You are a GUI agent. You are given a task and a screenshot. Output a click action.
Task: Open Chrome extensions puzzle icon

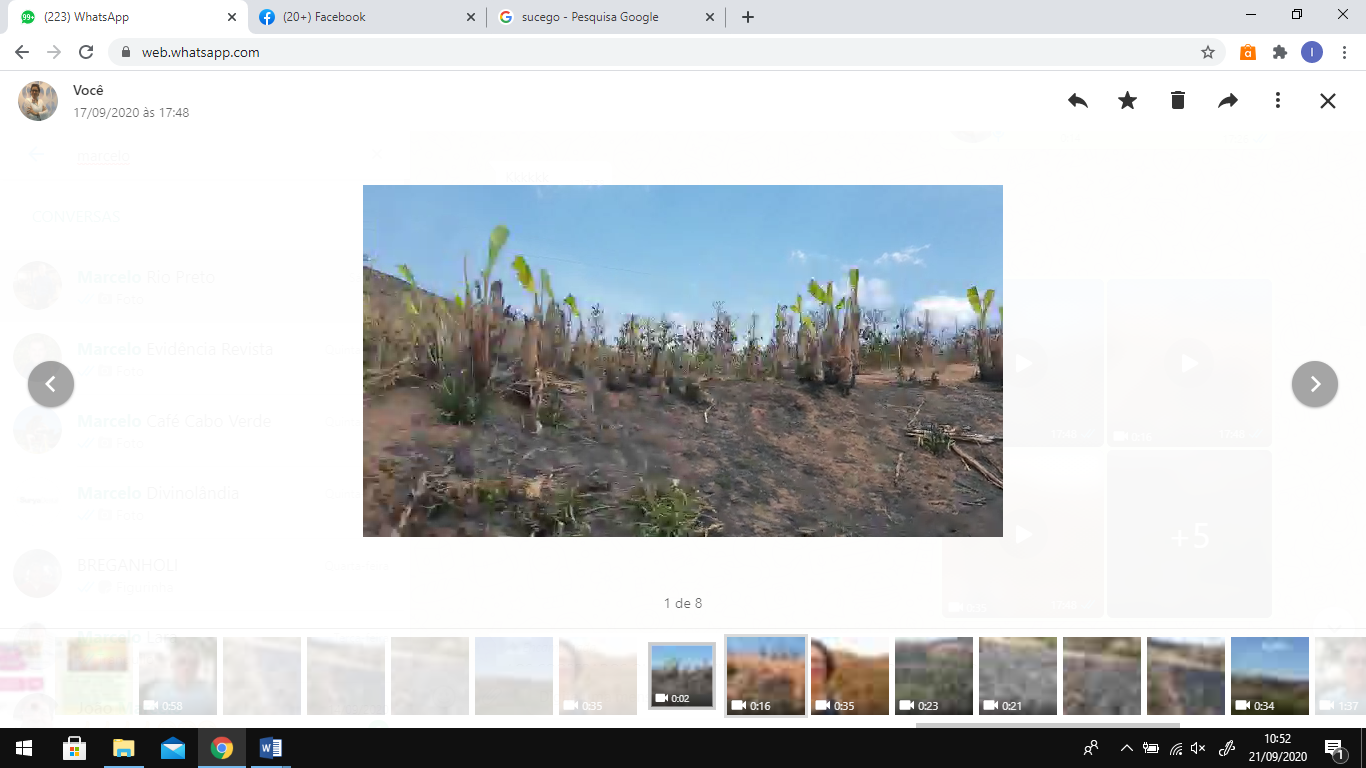click(x=1279, y=52)
